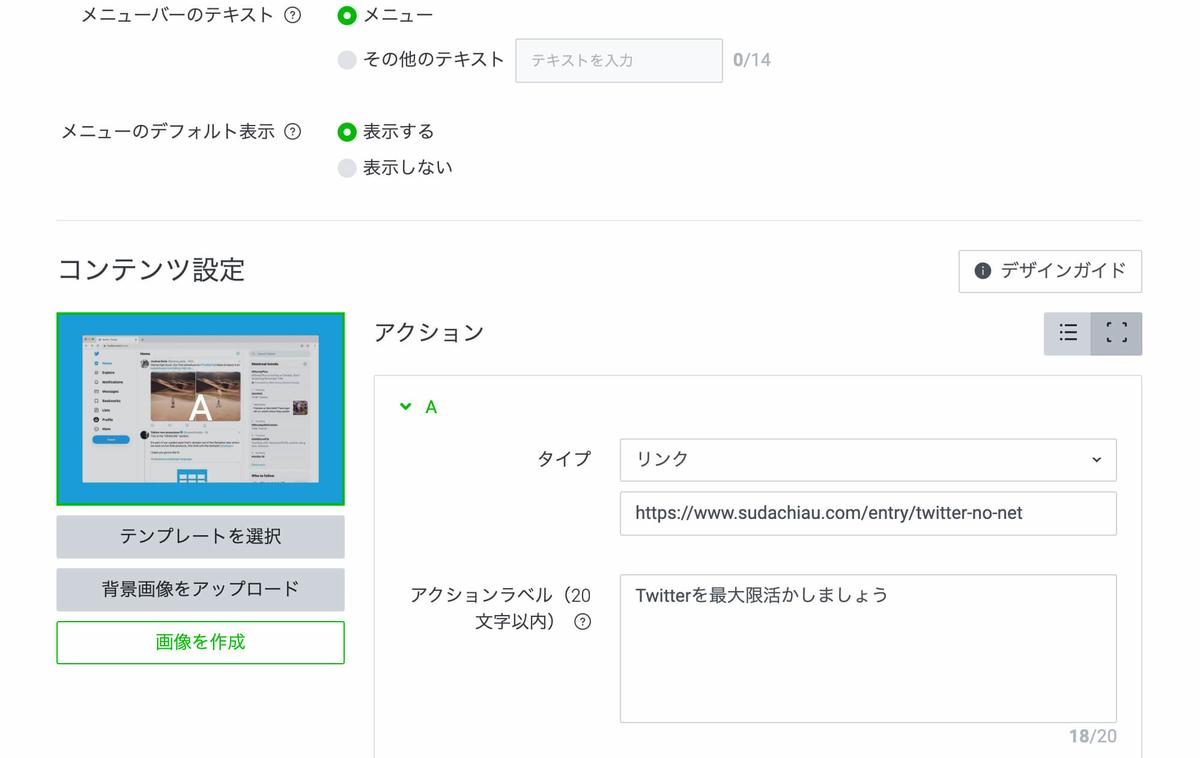
Task: Click the rich menu preview image area A
Action: 200,409
